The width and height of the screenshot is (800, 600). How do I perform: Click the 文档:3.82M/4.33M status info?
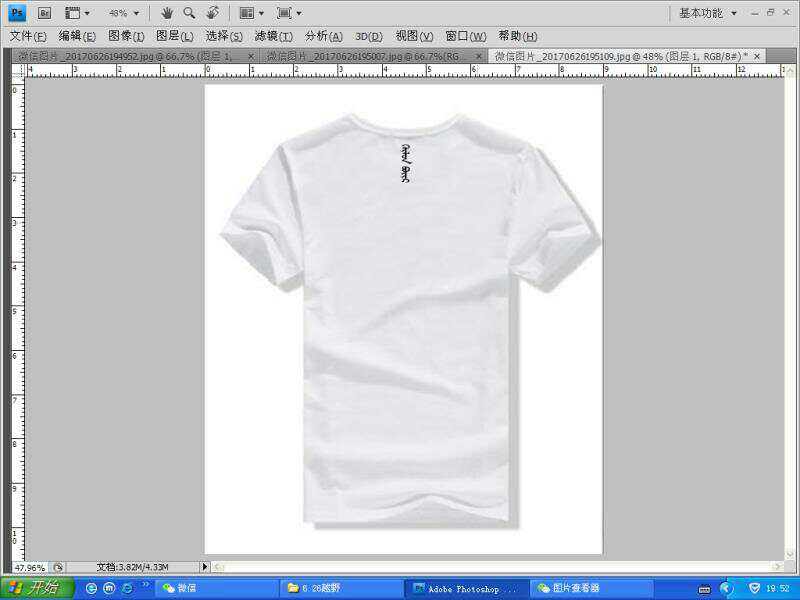pos(133,567)
